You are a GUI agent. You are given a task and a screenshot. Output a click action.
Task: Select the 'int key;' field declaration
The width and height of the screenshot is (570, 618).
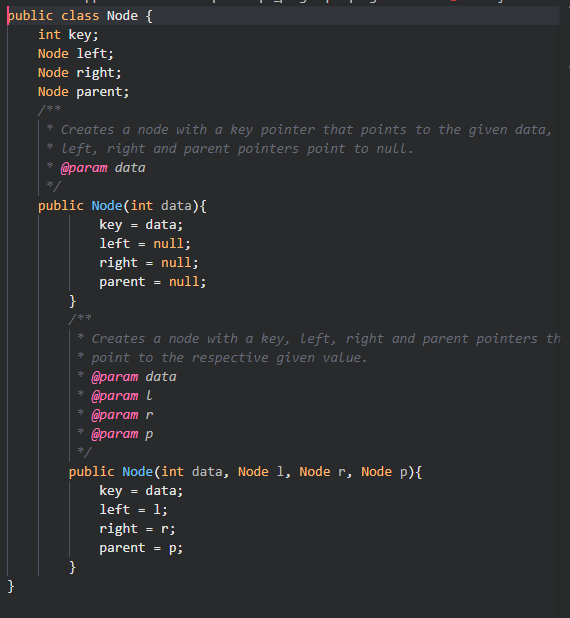coord(68,35)
